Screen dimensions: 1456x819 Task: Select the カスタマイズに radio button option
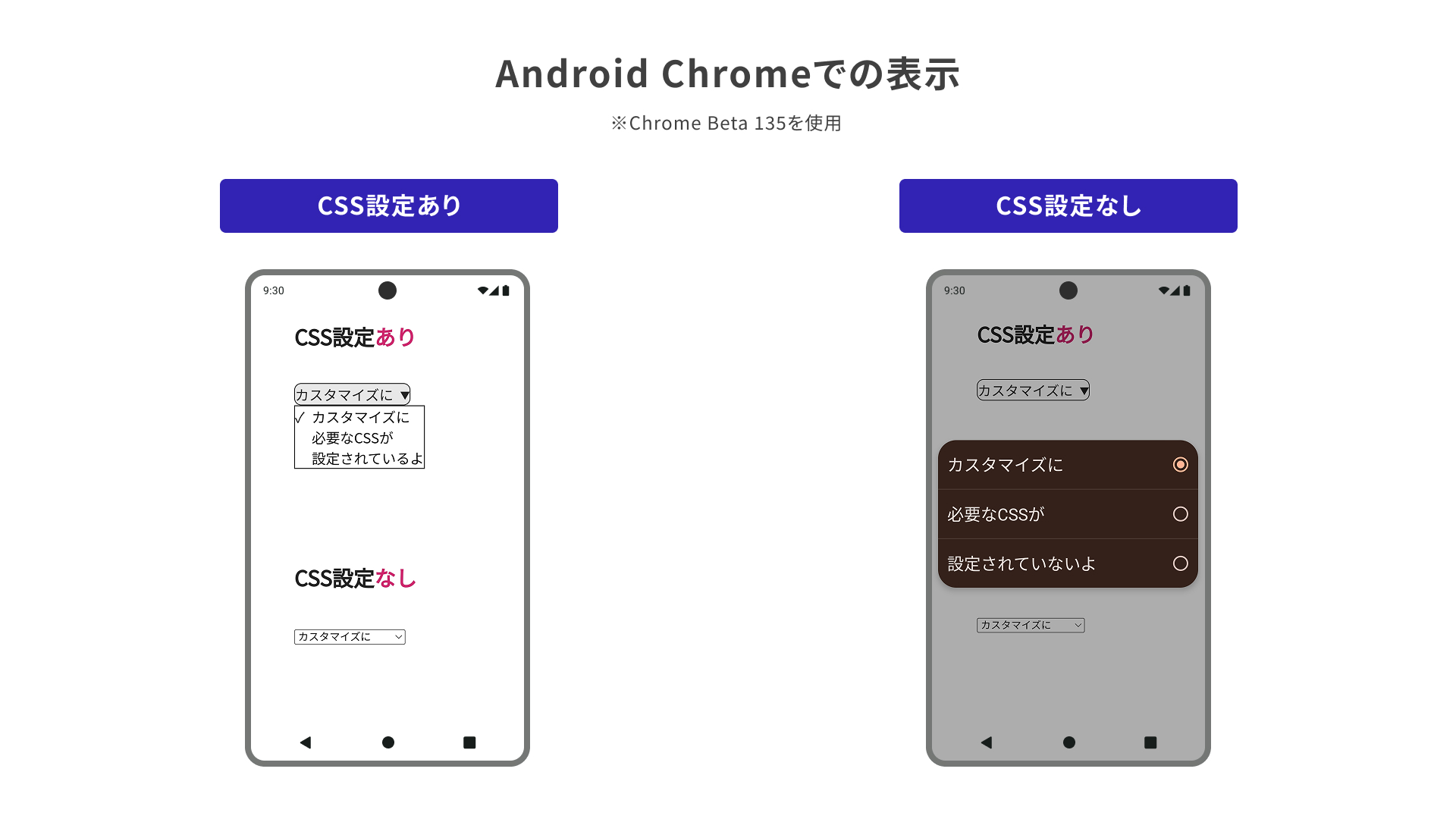(x=1180, y=464)
